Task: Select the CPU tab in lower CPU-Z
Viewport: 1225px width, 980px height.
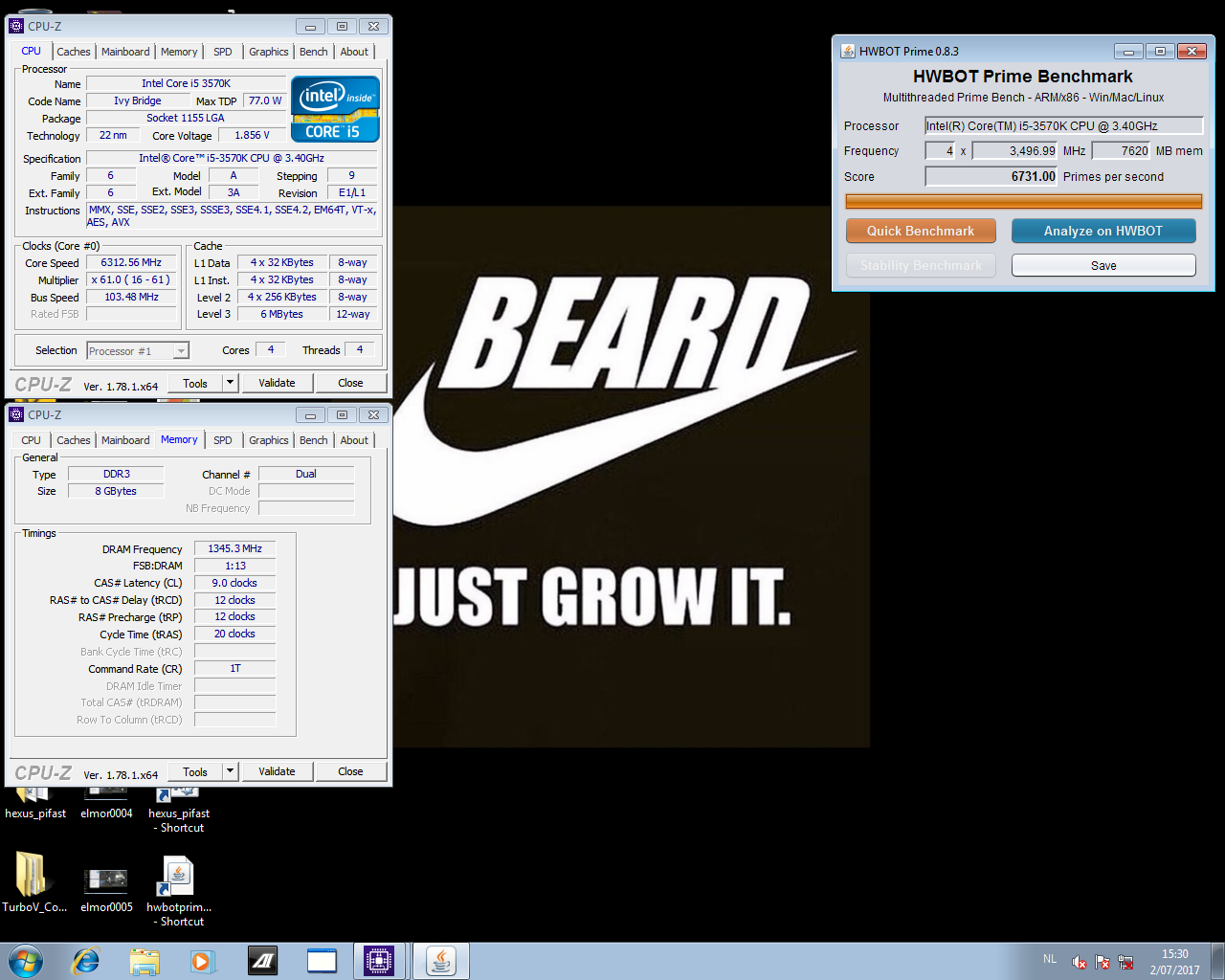Action: click(32, 440)
